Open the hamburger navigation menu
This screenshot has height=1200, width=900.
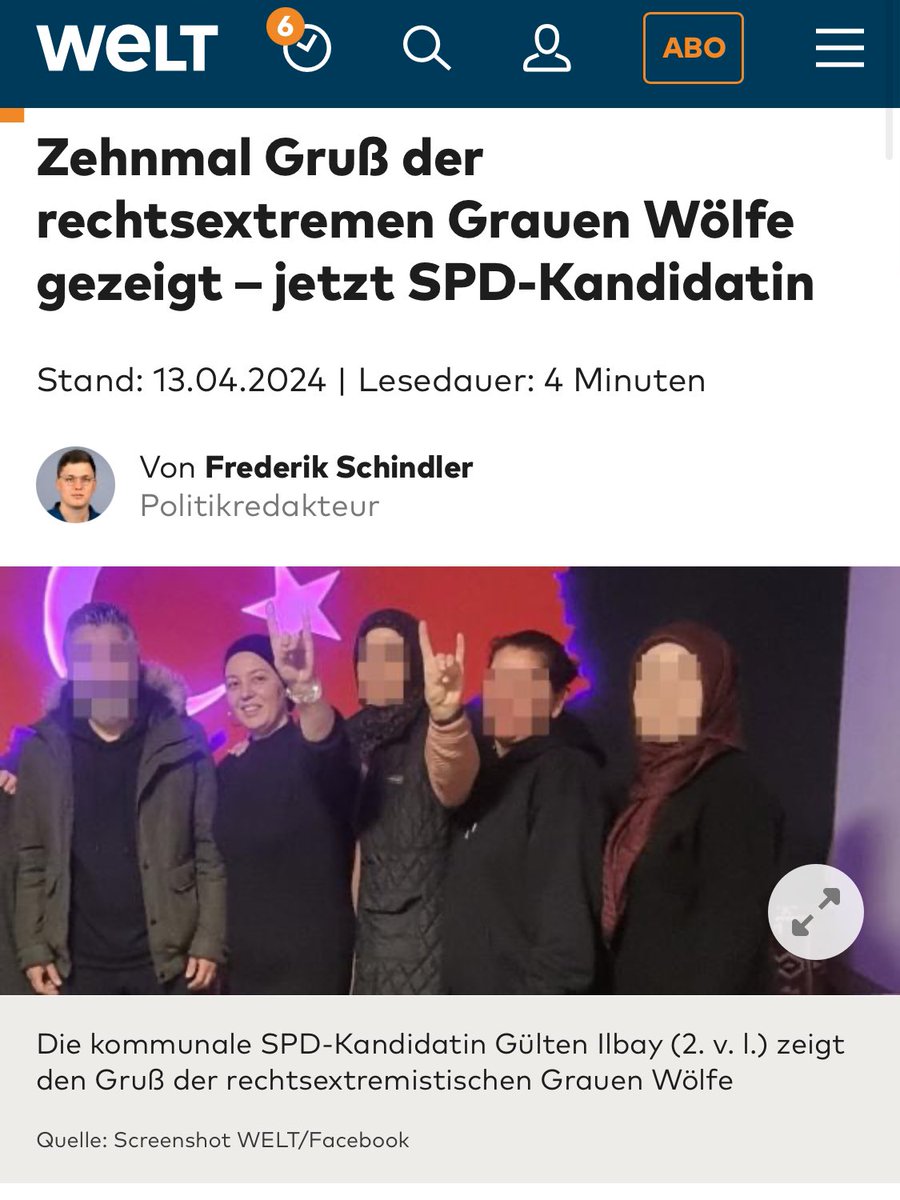click(x=840, y=48)
